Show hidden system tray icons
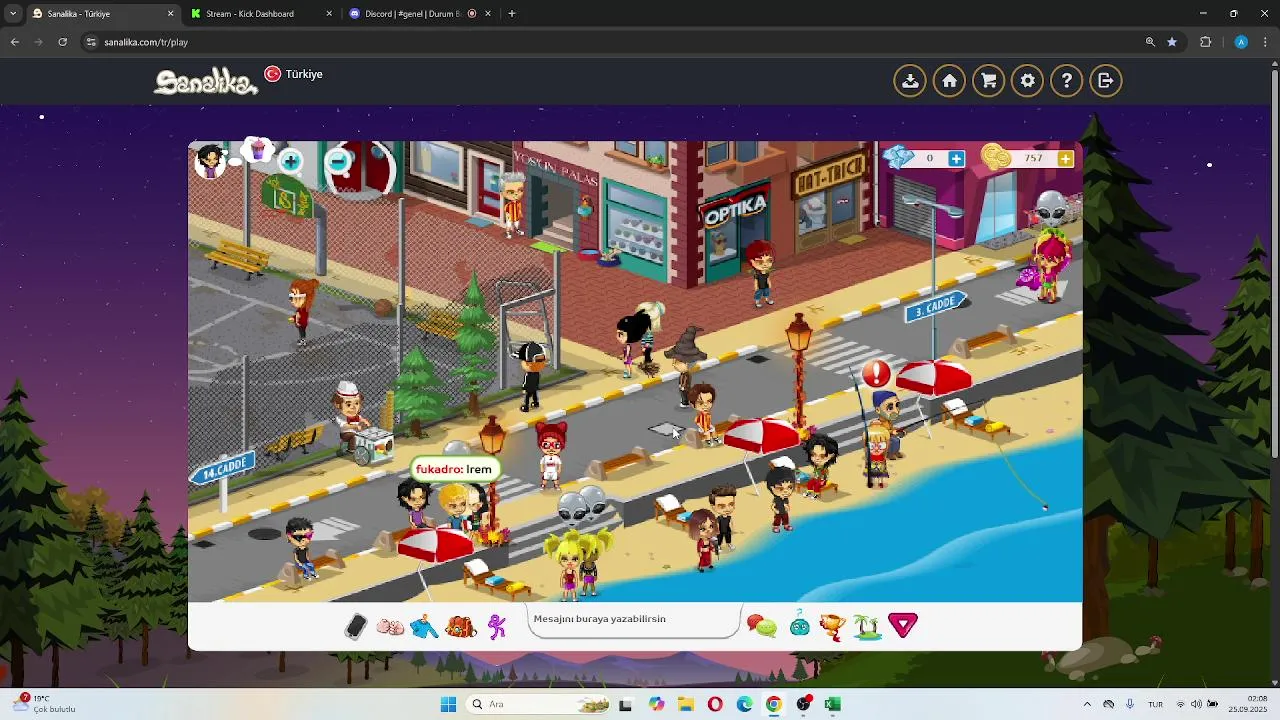 [x=1087, y=704]
